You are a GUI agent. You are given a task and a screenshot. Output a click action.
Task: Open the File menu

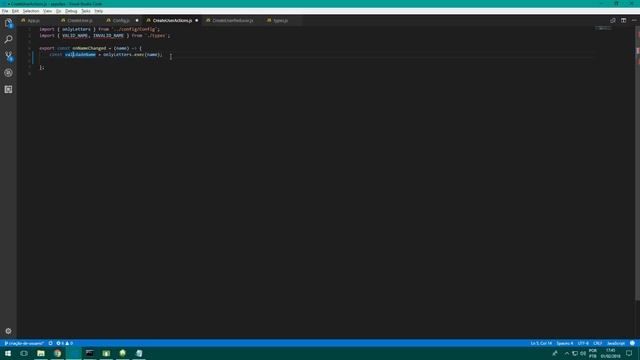click(x=5, y=11)
